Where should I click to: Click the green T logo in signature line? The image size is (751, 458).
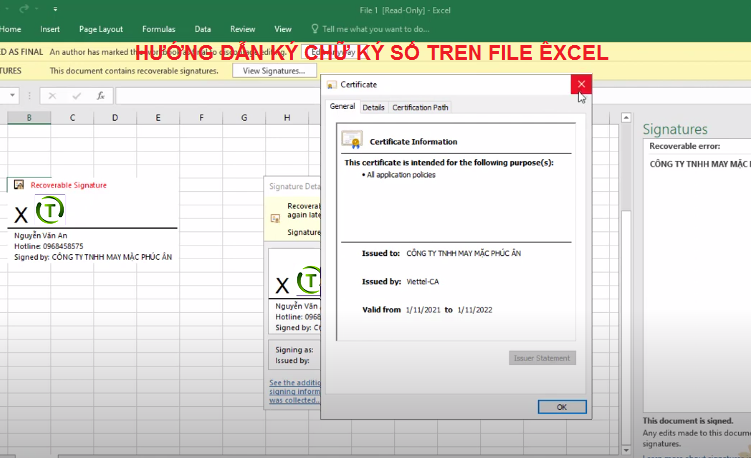tap(50, 210)
